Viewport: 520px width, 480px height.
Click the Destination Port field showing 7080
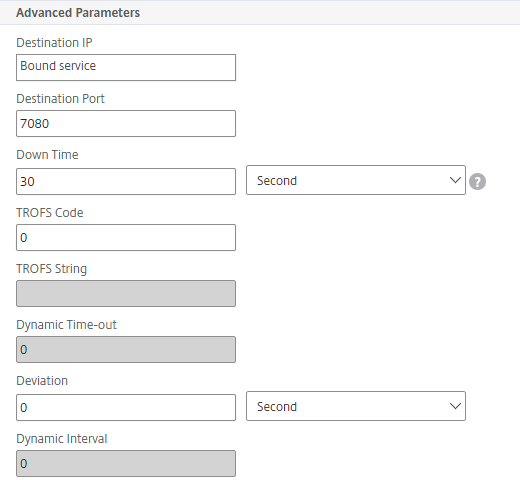pyautogui.click(x=126, y=123)
